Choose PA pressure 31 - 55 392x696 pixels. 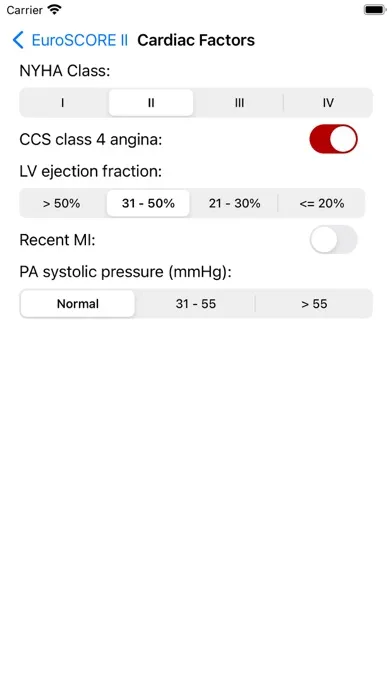196,304
